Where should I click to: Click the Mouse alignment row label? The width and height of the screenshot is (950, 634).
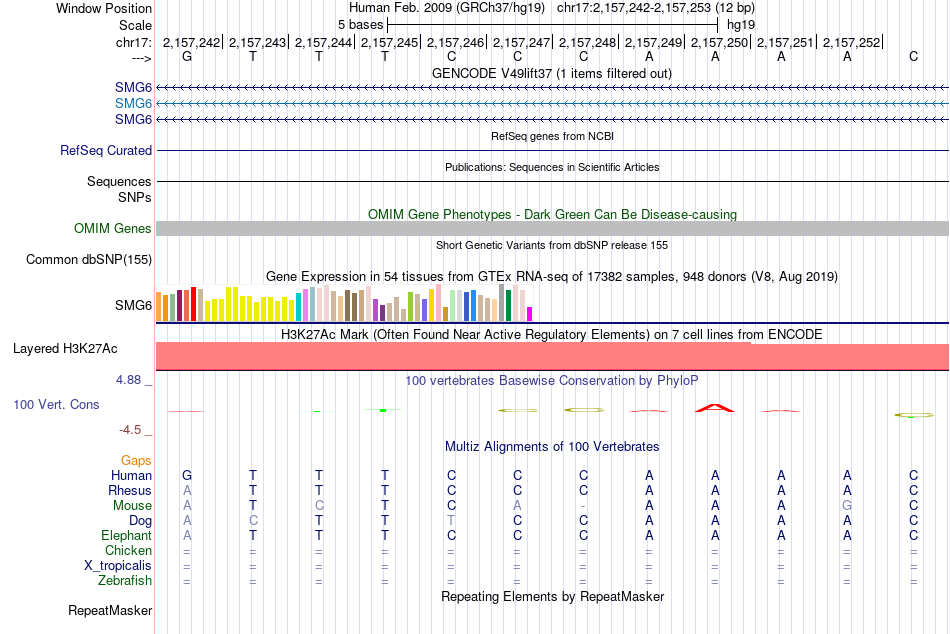click(x=132, y=506)
